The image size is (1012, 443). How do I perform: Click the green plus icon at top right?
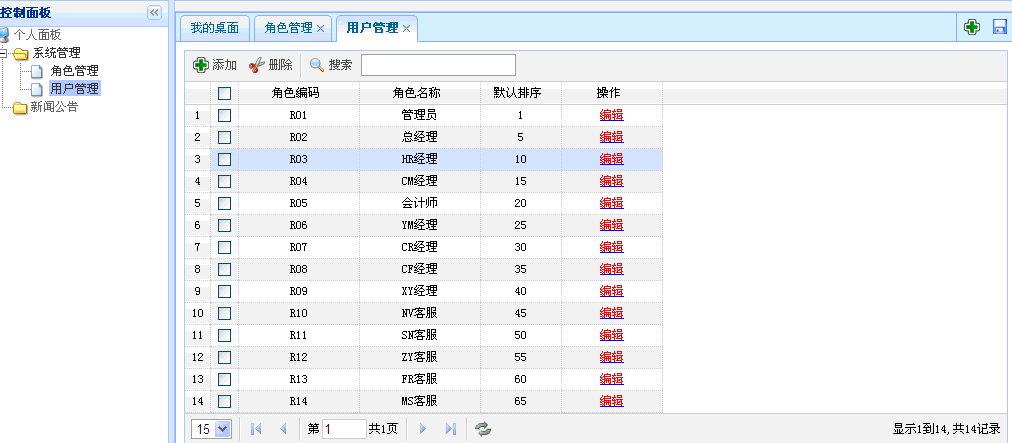click(971, 26)
